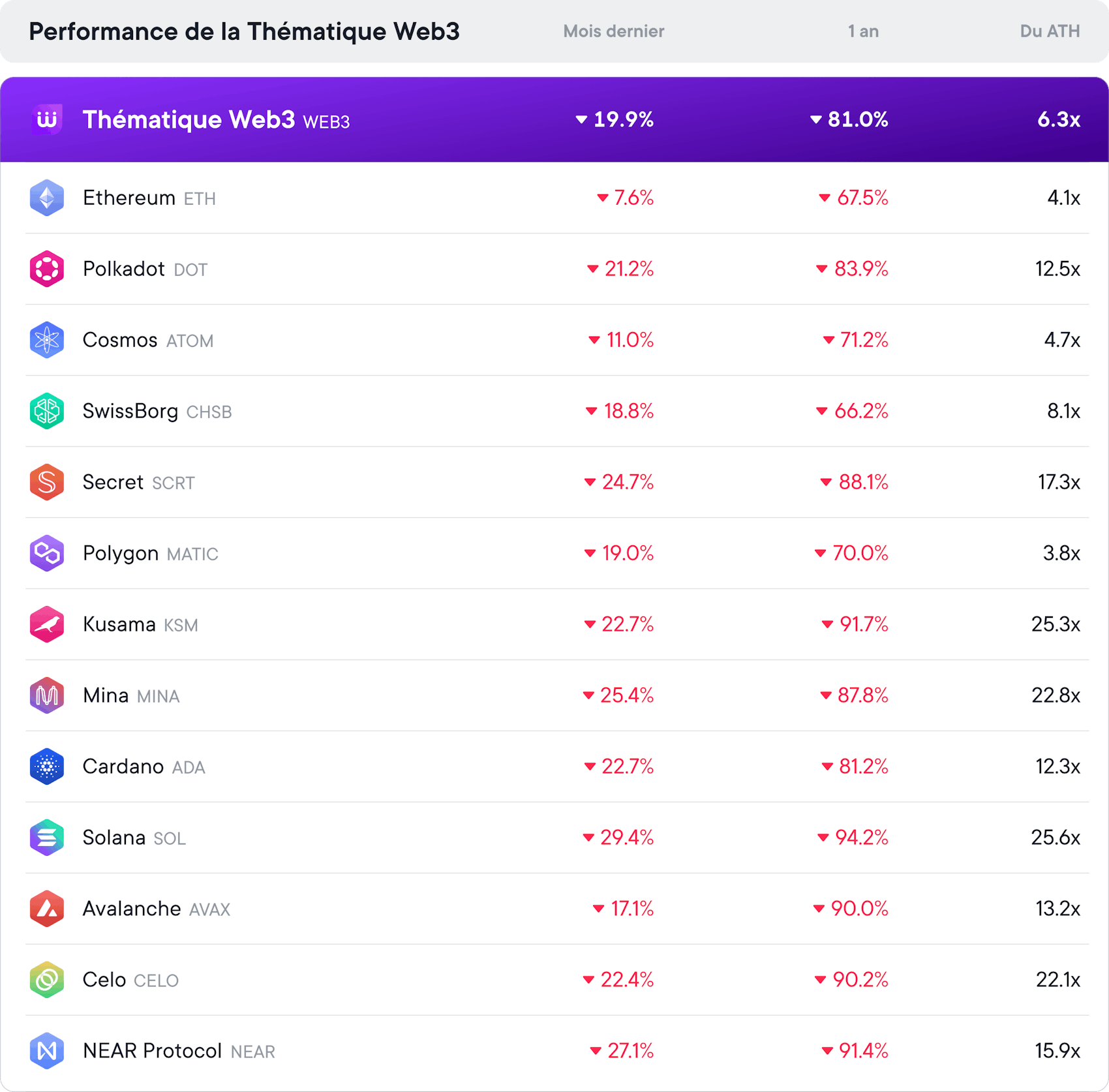Image resolution: width=1109 pixels, height=1092 pixels.
Task: Open the Secret SCRT icon
Action: coord(47,482)
